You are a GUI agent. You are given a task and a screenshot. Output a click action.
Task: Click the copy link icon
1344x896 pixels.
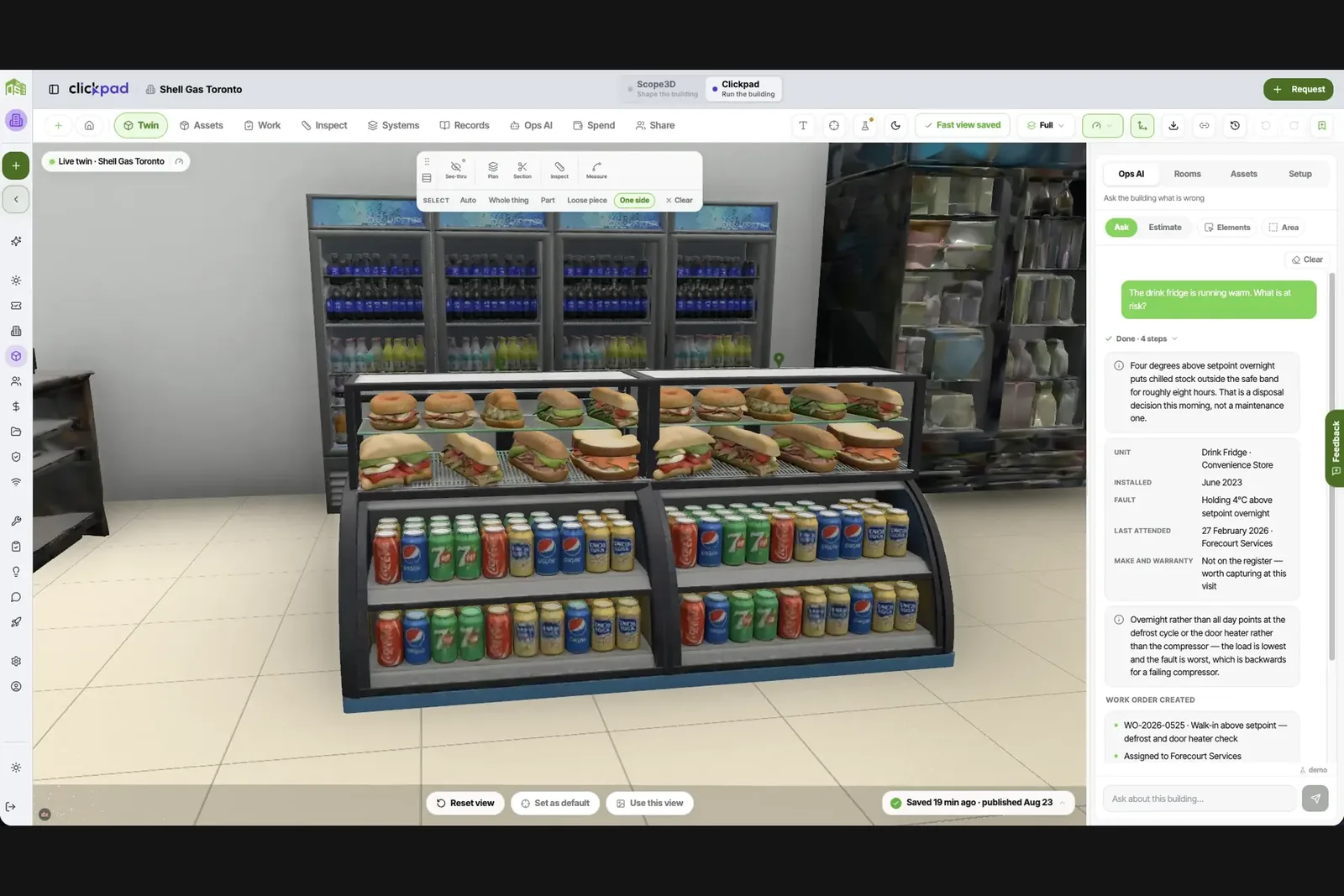[1204, 125]
